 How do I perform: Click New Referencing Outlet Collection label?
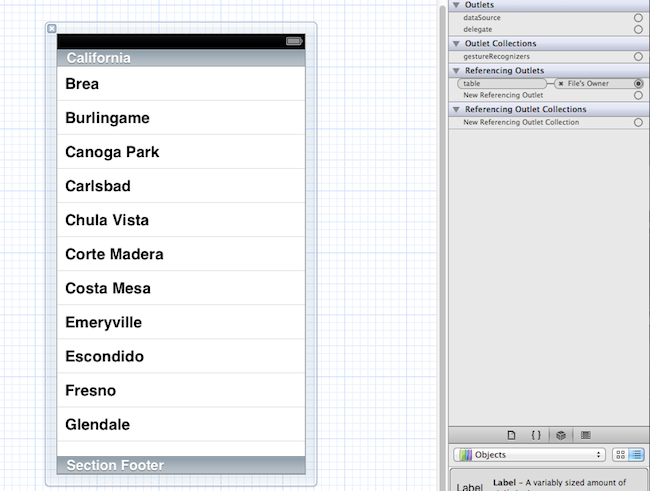(521, 122)
